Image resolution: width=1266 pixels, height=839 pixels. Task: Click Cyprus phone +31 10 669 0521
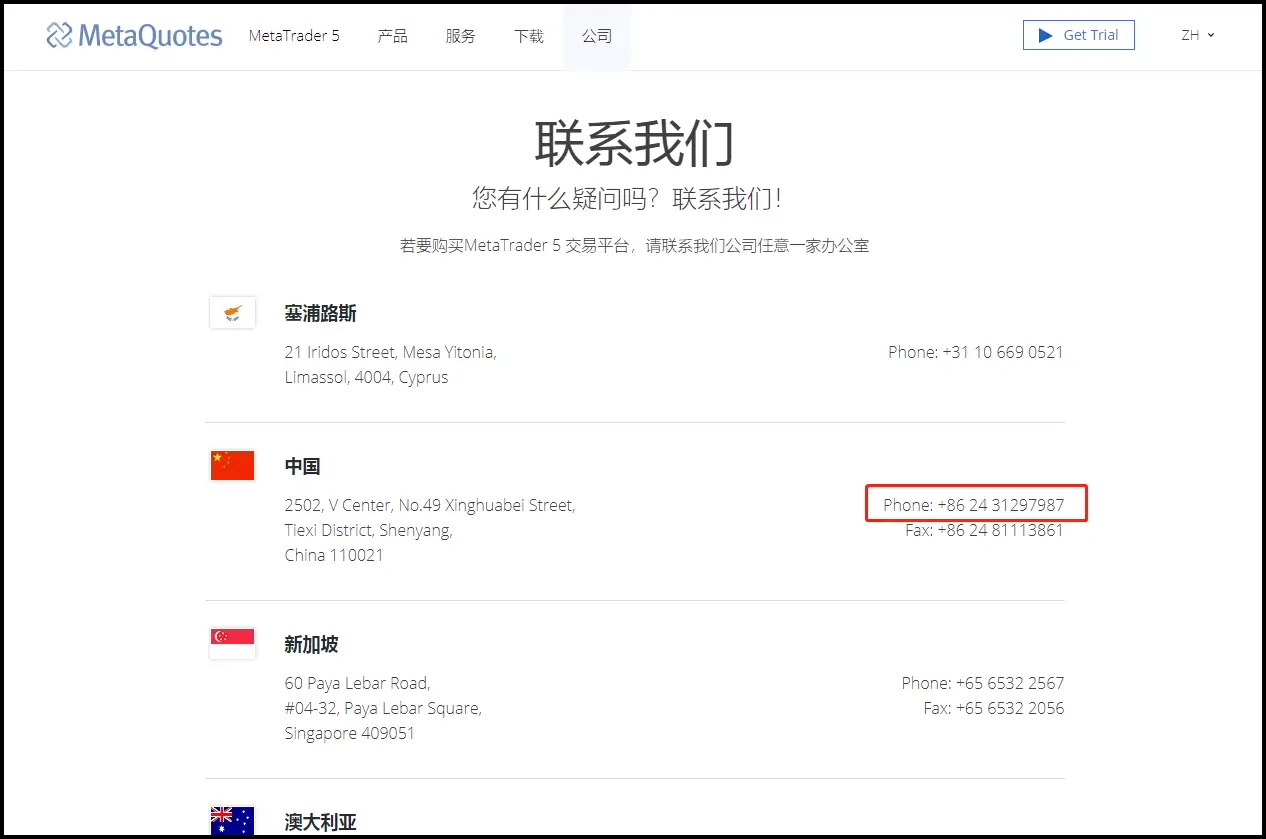(x=976, y=352)
